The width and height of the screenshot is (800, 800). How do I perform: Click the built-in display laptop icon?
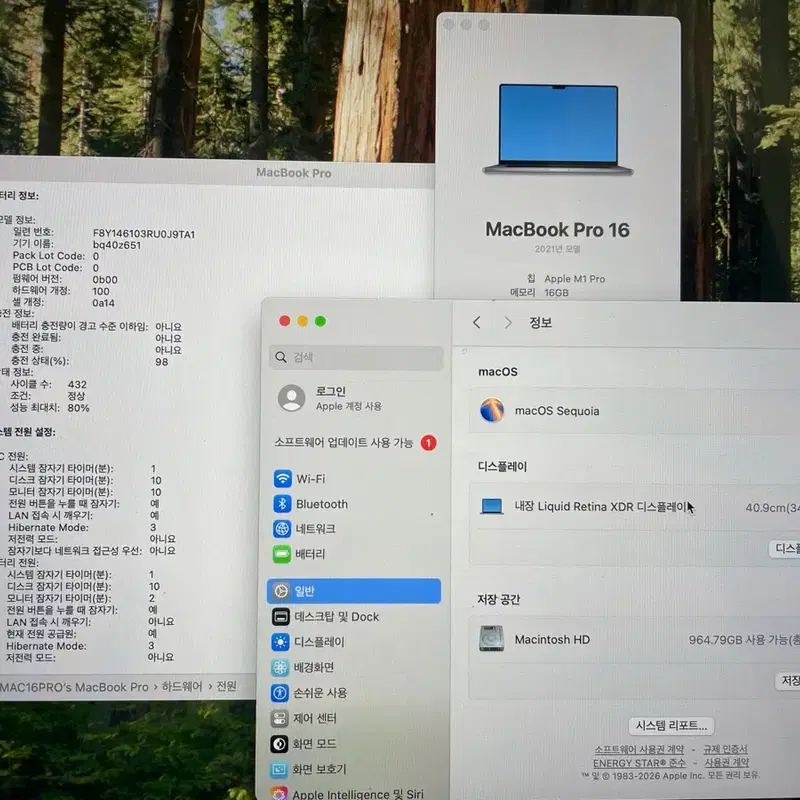(x=492, y=506)
